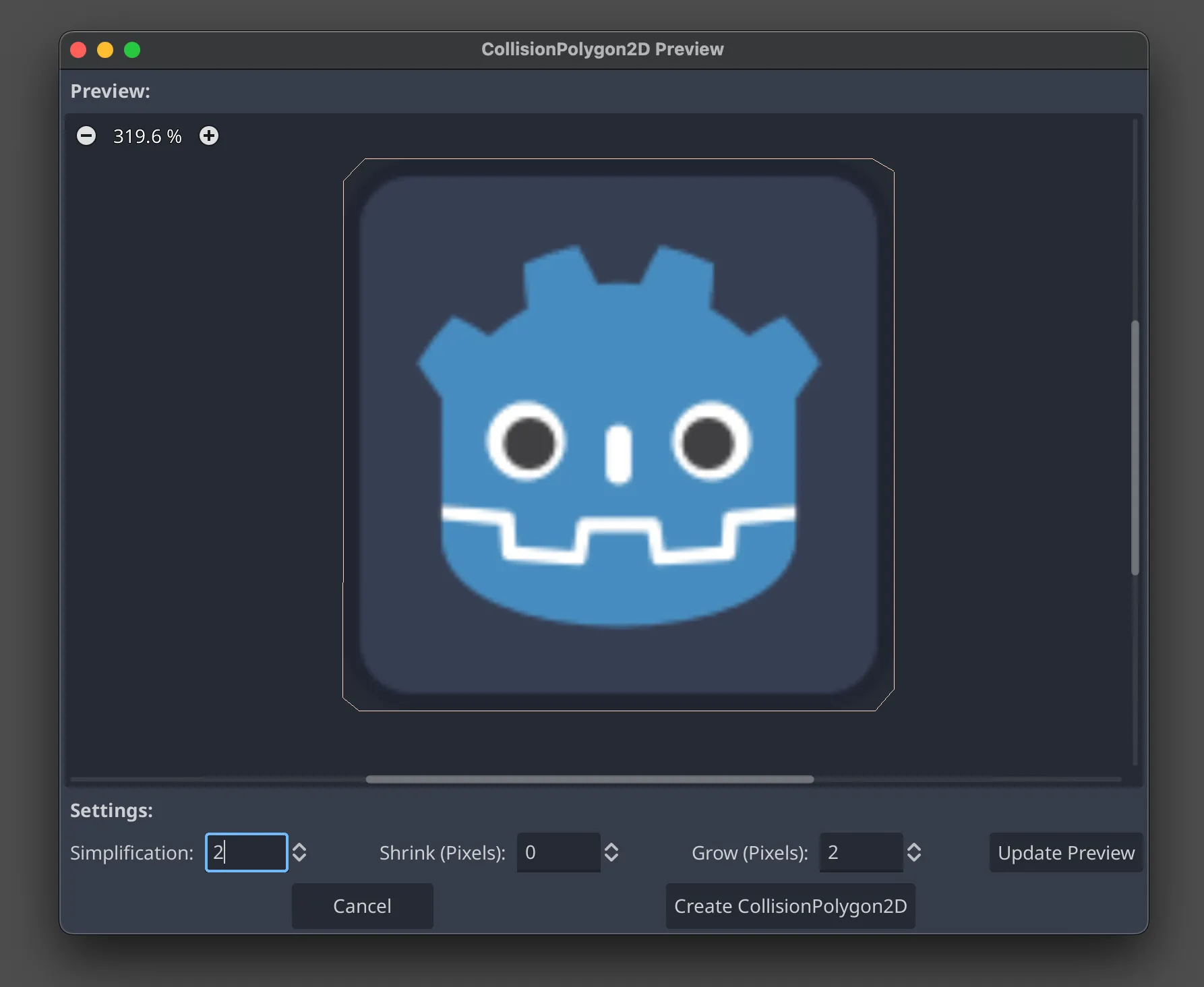Click the vertical preview scrollbar
Image resolution: width=1204 pixels, height=987 pixels.
point(1135,448)
